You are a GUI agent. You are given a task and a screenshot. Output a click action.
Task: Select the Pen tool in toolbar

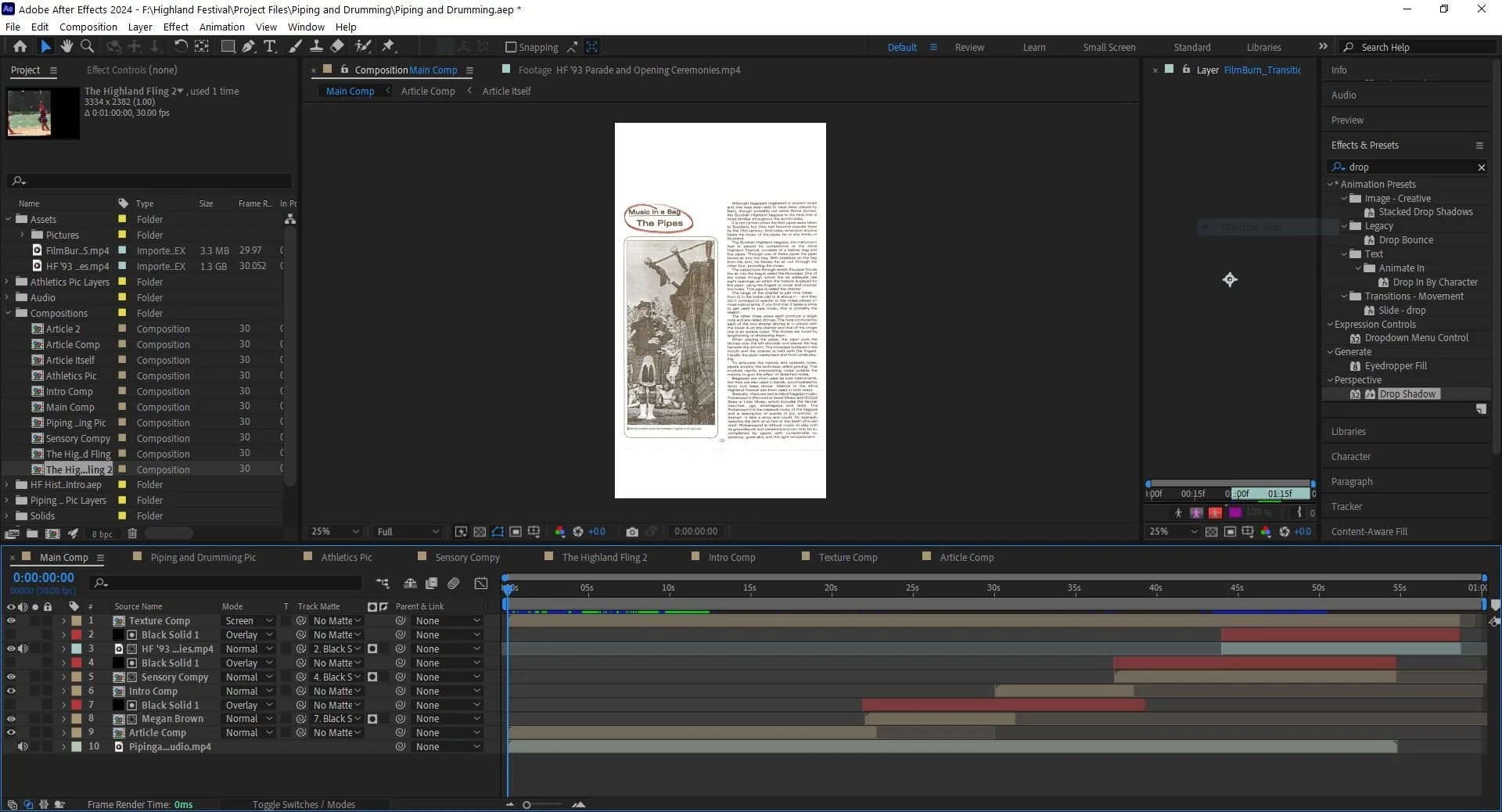tap(248, 47)
